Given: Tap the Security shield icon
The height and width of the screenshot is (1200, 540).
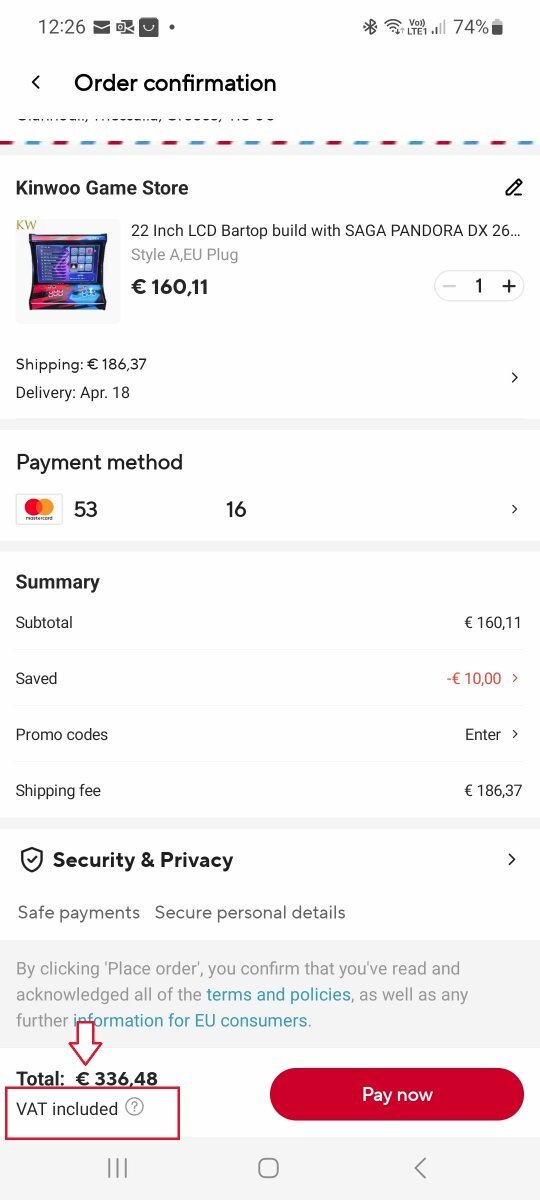Looking at the screenshot, I should (x=32, y=860).
